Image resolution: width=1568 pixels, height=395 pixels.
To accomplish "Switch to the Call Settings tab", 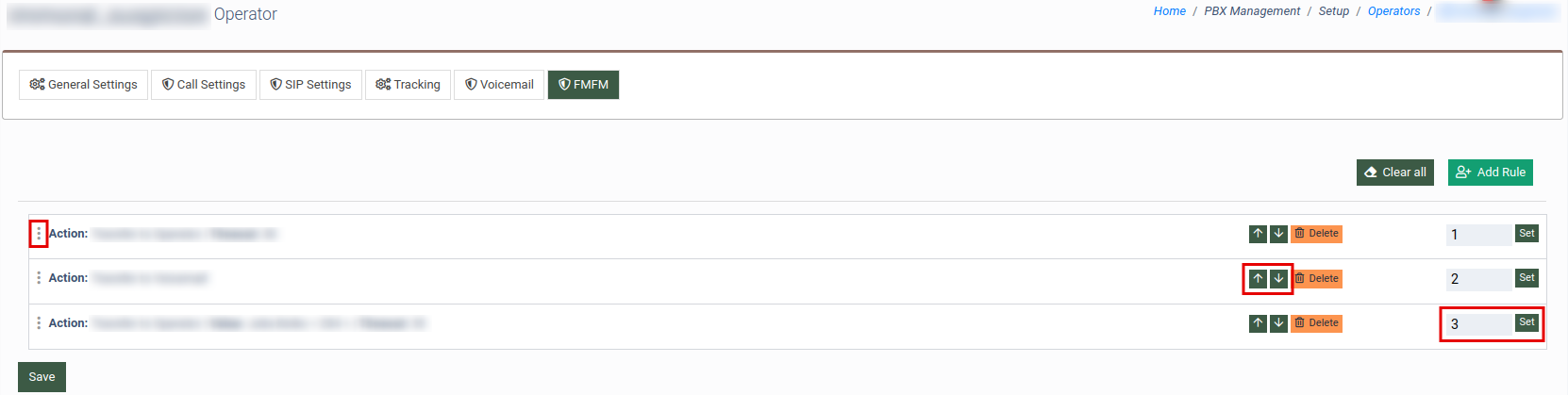I will (x=204, y=85).
